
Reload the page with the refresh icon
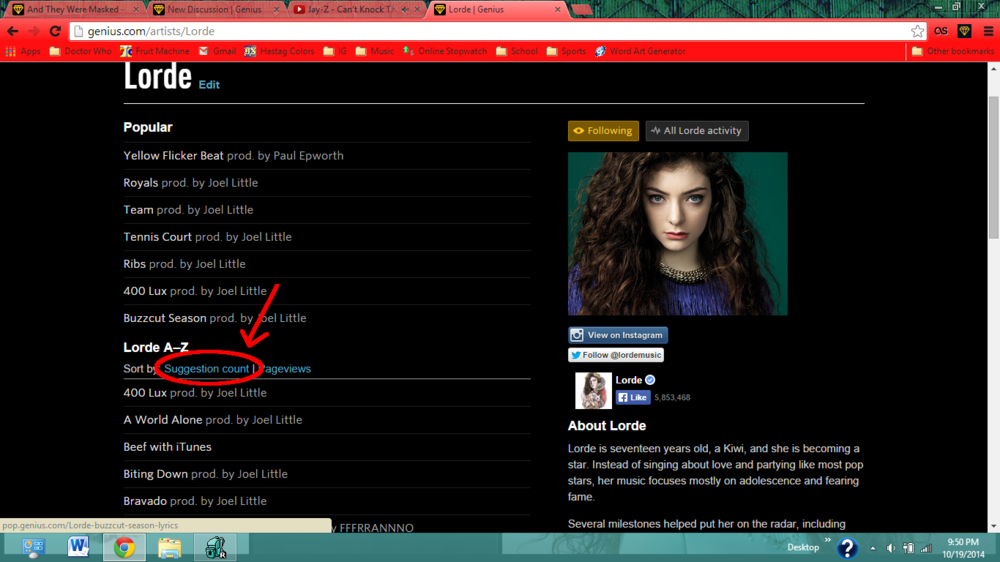55,31
